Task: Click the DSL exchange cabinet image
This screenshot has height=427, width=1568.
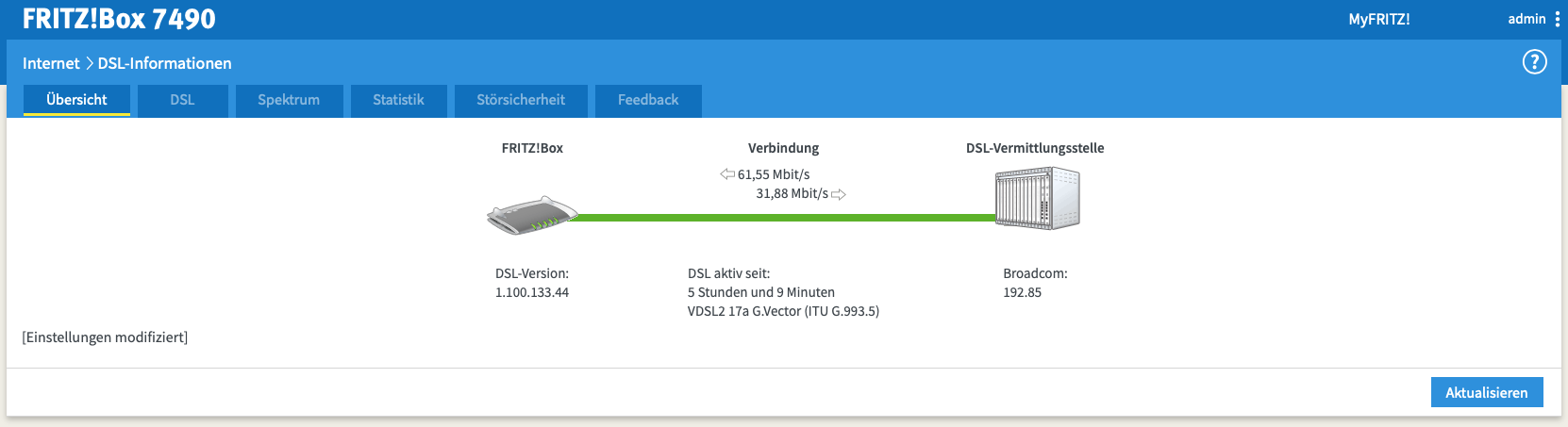Action: [1037, 198]
